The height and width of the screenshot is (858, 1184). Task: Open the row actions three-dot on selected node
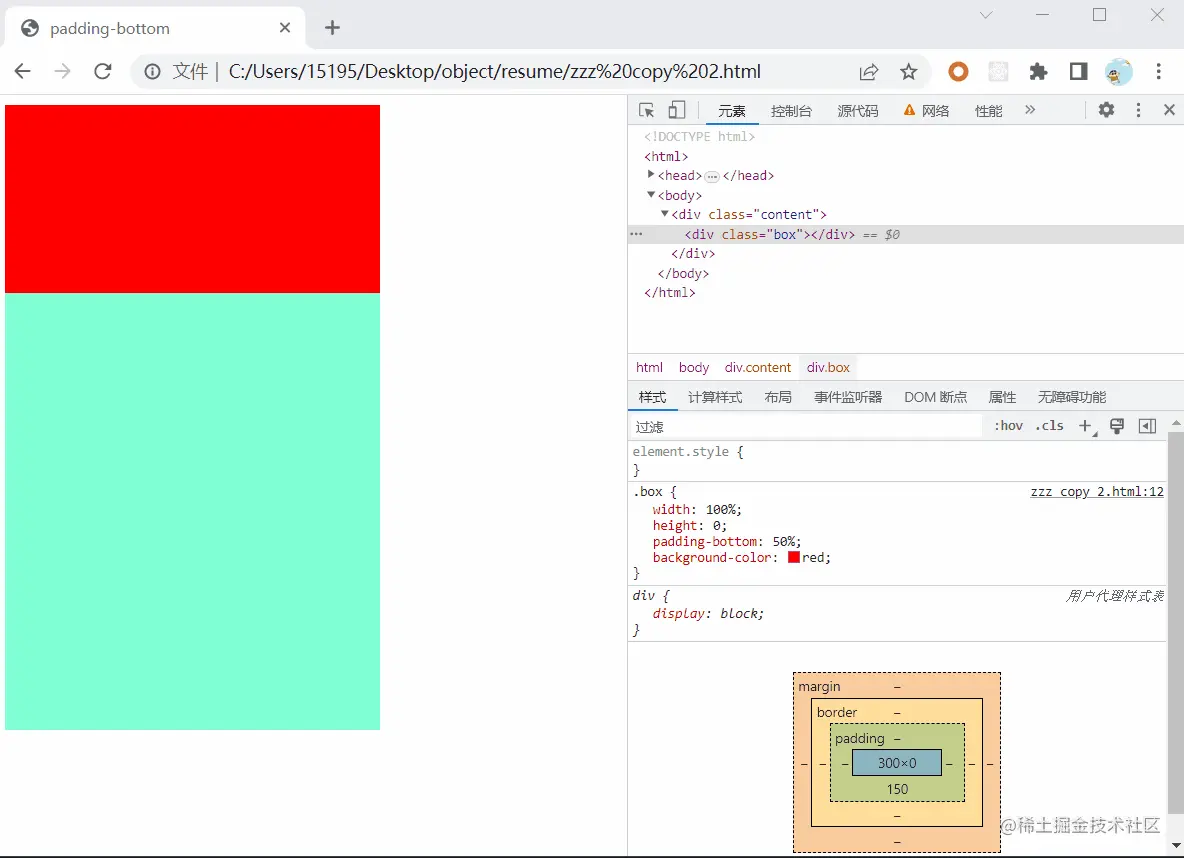tap(637, 234)
